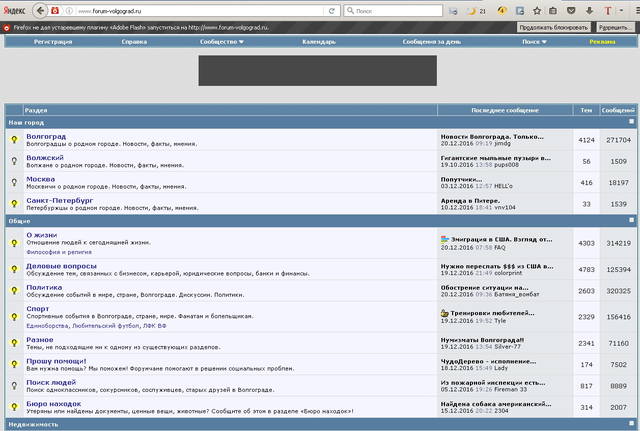The width and height of the screenshot is (640, 431).
Task: Click the lightbulb icon beside Санкт-Петербург
Action: 14,203
